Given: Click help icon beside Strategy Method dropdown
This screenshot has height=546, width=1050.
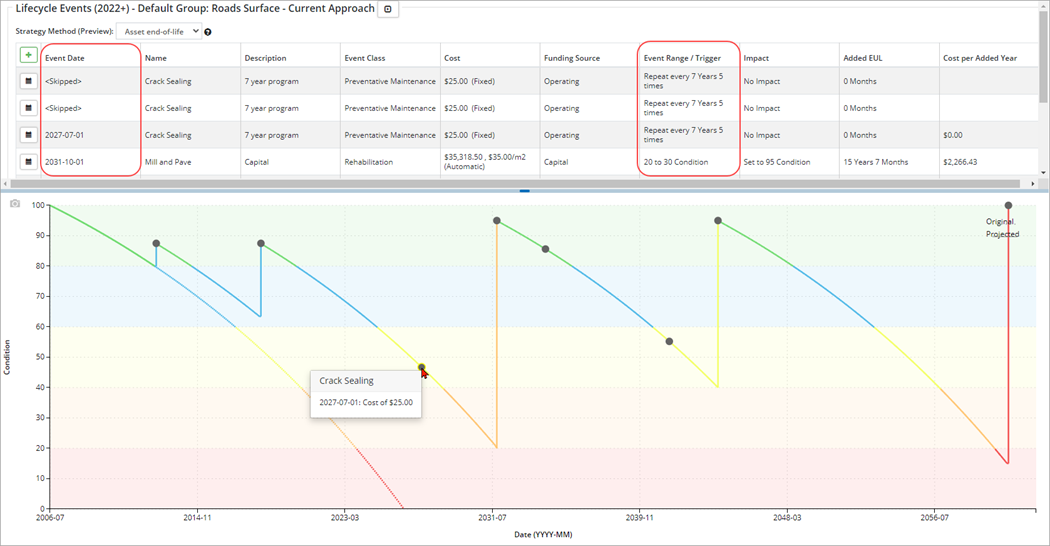Looking at the screenshot, I should (208, 32).
